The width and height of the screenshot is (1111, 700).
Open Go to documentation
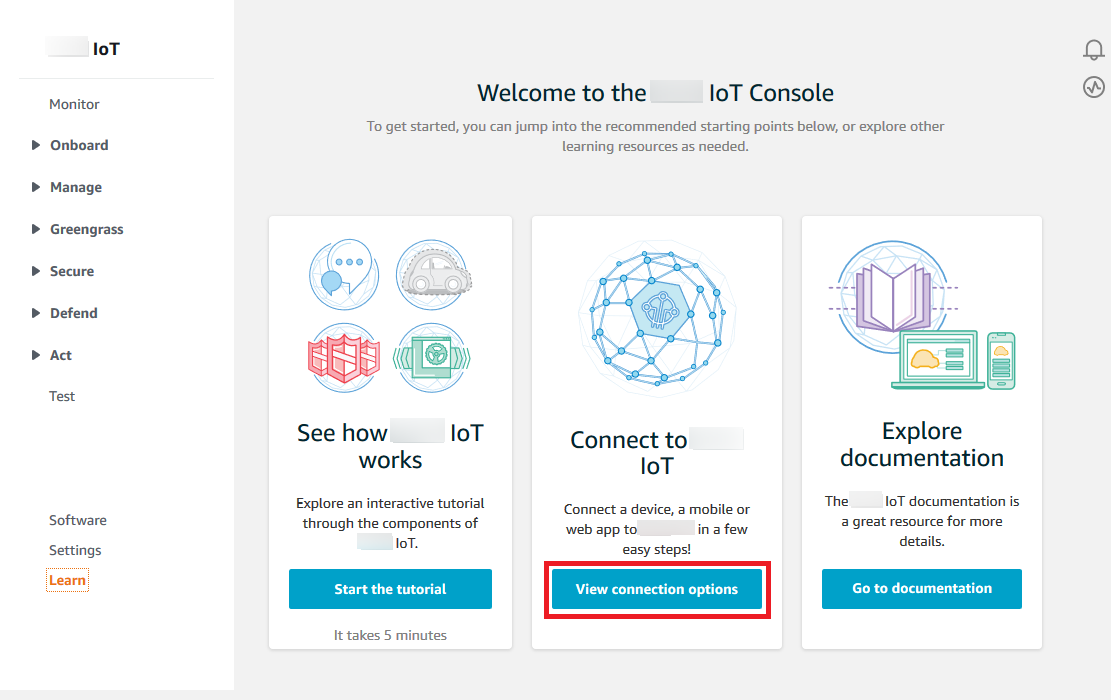coord(921,589)
